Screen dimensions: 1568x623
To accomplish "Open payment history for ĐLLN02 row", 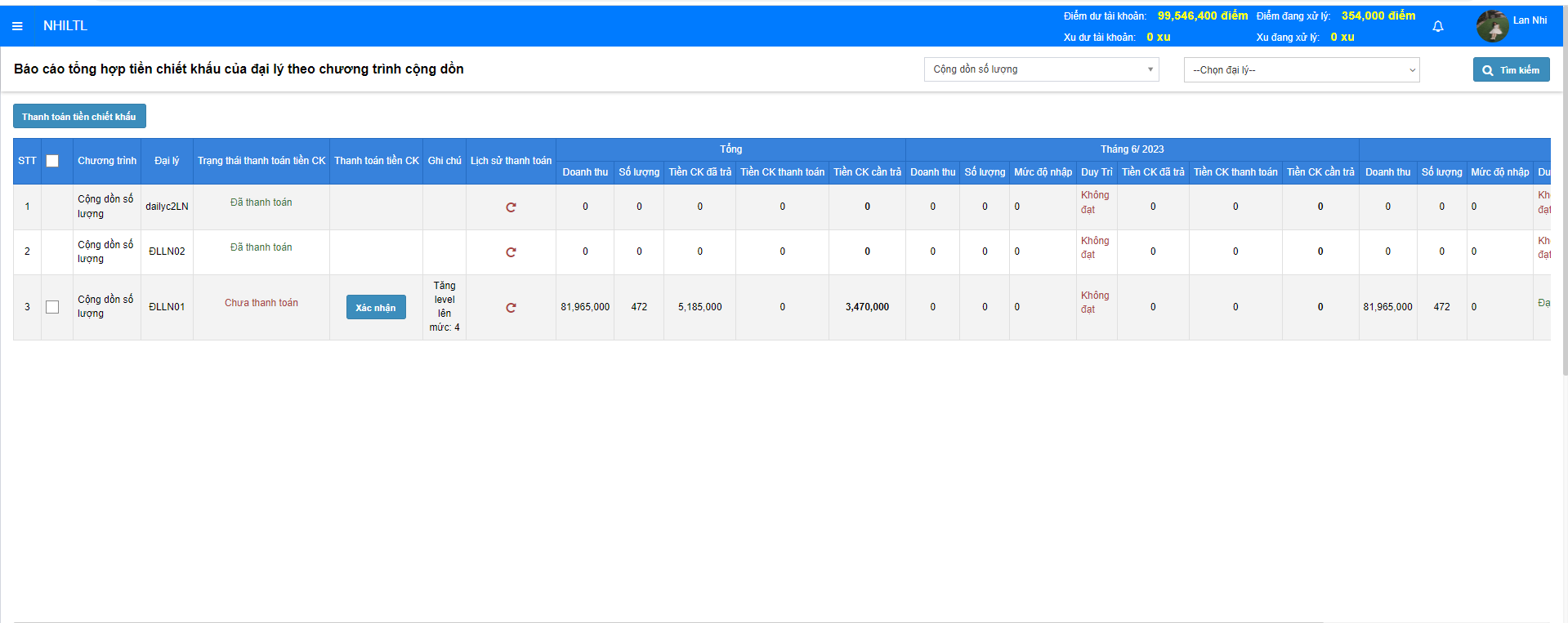I will tap(511, 252).
